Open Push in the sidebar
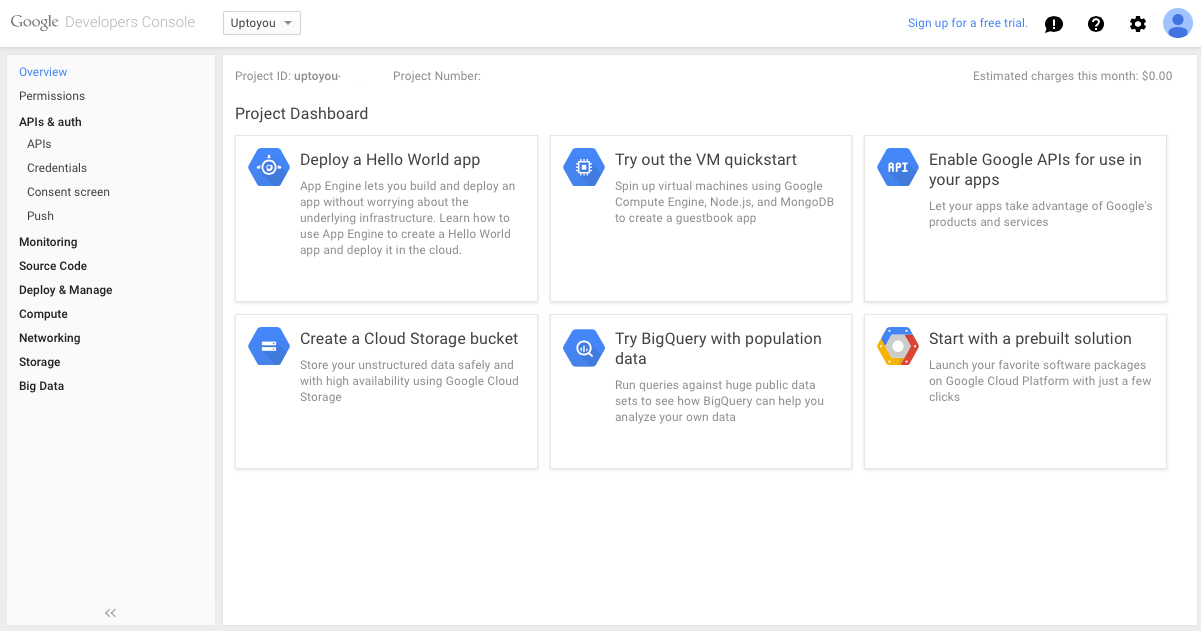The width and height of the screenshot is (1201, 631). click(41, 216)
